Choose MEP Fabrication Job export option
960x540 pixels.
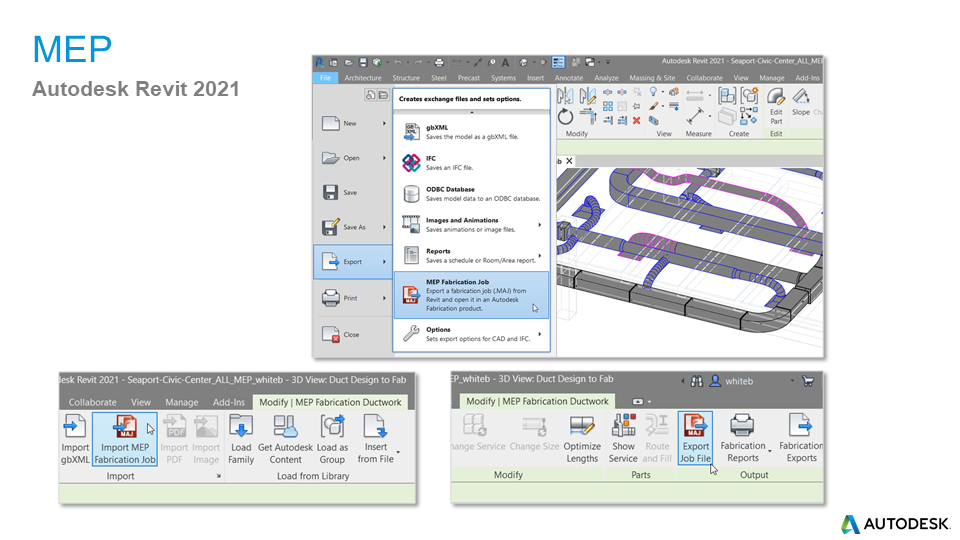(471, 295)
